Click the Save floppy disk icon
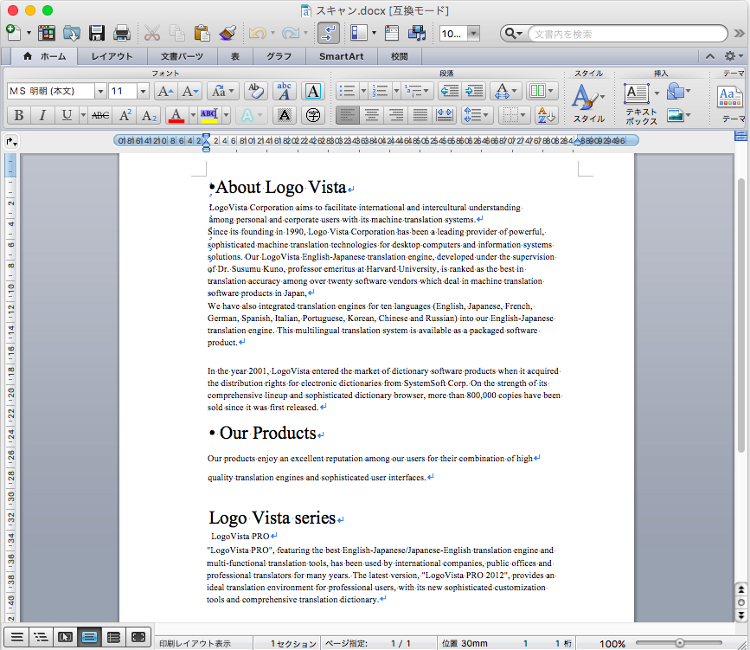 [97, 33]
